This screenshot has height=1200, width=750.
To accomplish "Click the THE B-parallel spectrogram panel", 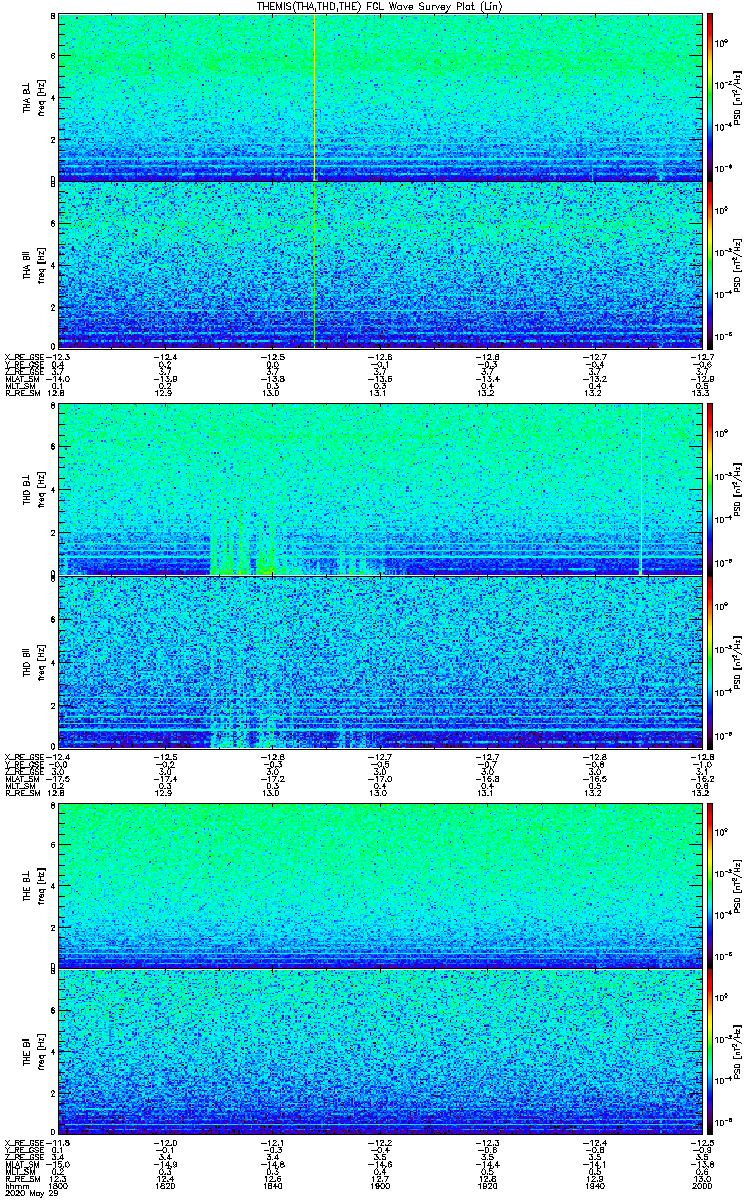I will point(379,1052).
